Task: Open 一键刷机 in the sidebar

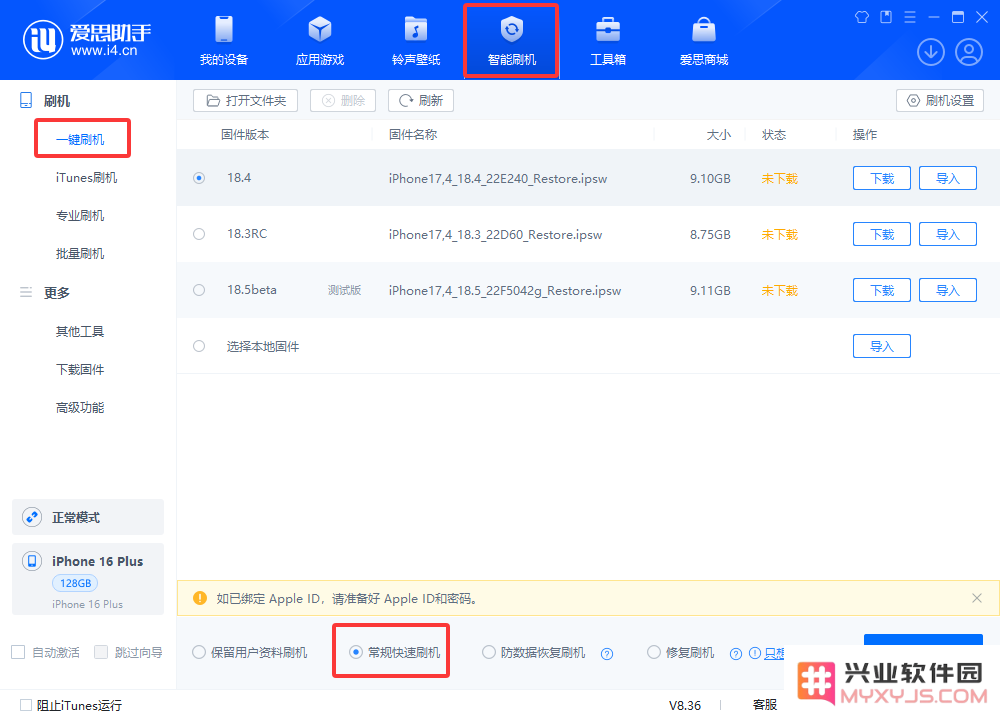Action: [80, 139]
